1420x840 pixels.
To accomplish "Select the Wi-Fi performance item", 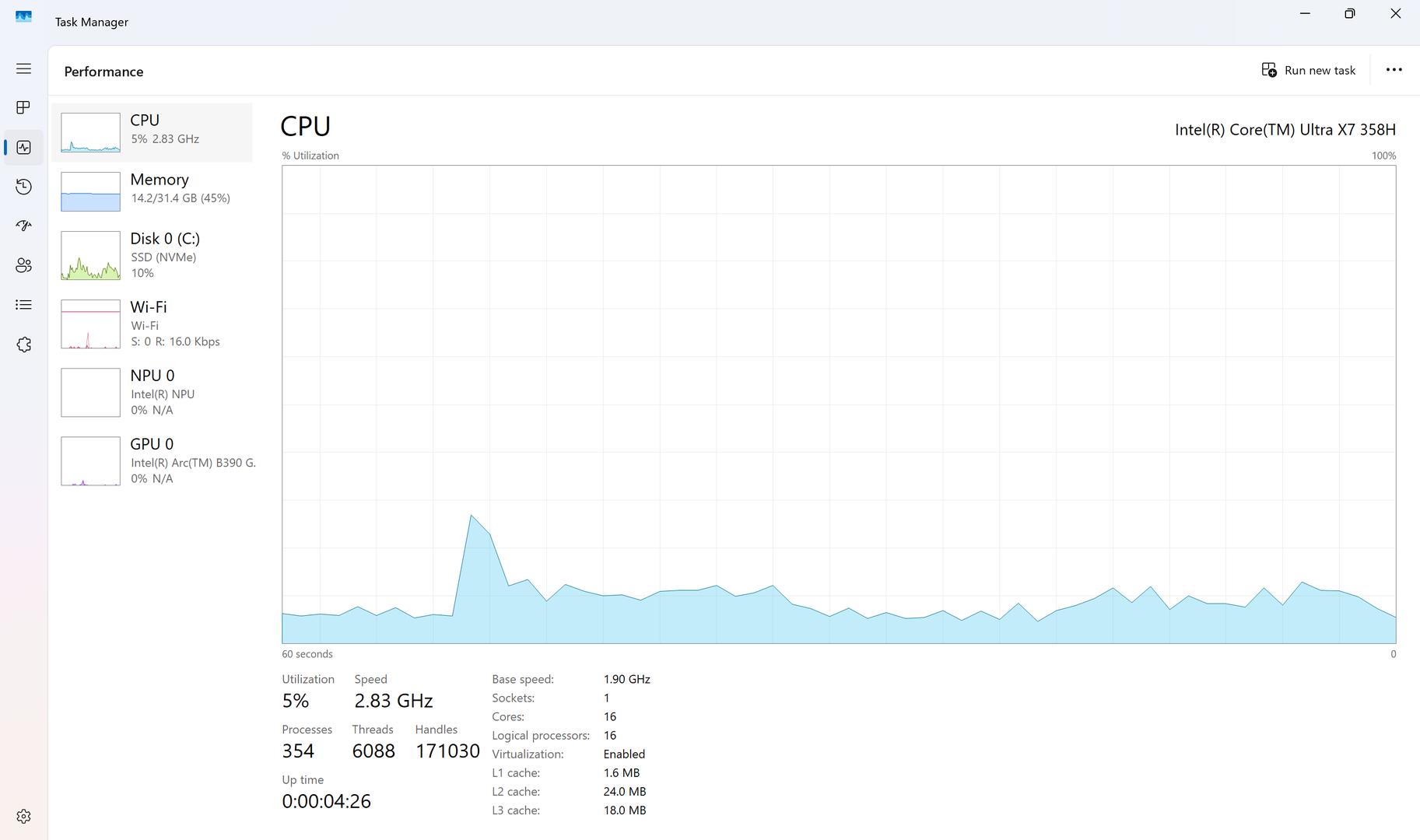I will pos(153,324).
